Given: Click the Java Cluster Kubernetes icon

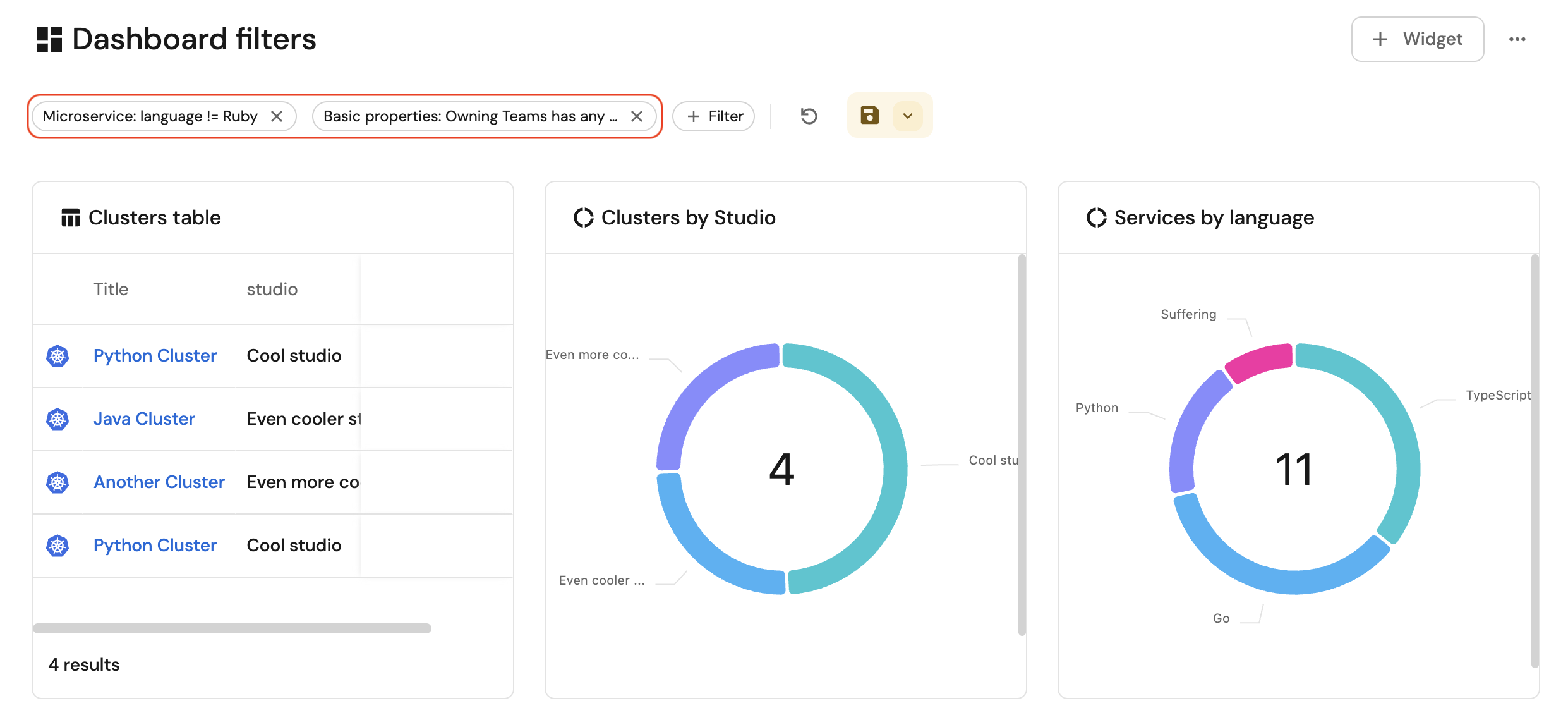Looking at the screenshot, I should [x=57, y=419].
